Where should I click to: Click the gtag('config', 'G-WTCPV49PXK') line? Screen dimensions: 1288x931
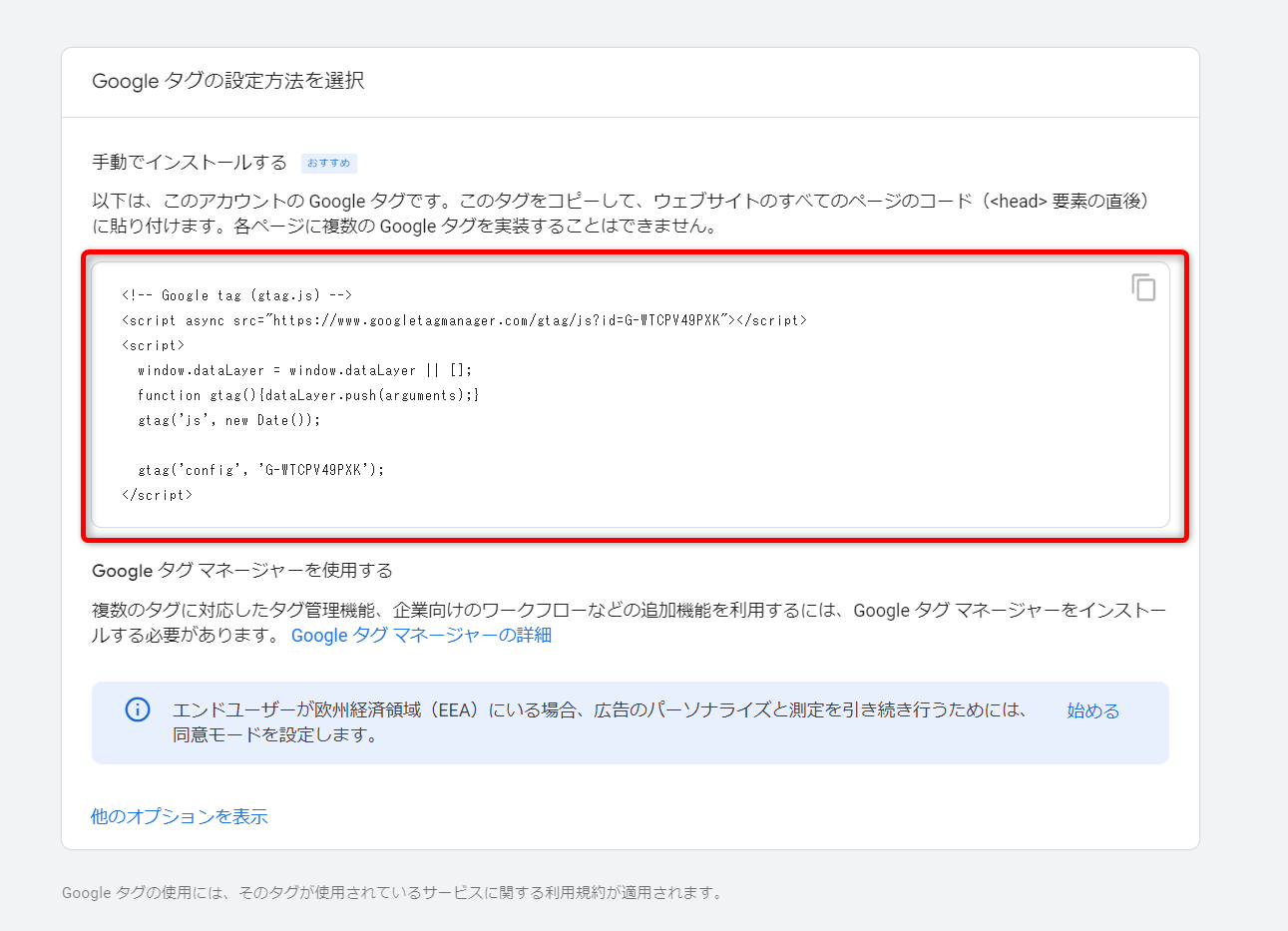tap(261, 470)
